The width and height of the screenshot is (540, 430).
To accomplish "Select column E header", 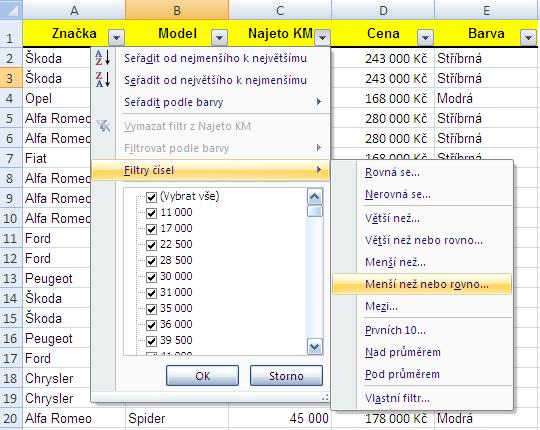I will click(487, 10).
